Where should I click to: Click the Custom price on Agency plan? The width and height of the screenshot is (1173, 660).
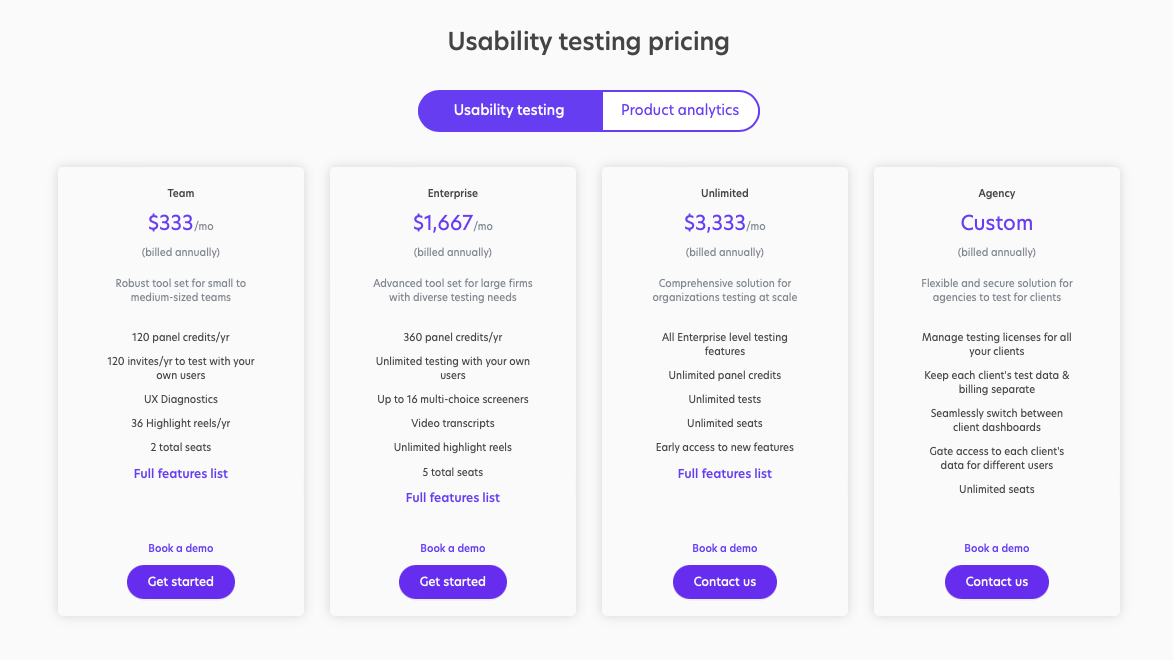(997, 223)
